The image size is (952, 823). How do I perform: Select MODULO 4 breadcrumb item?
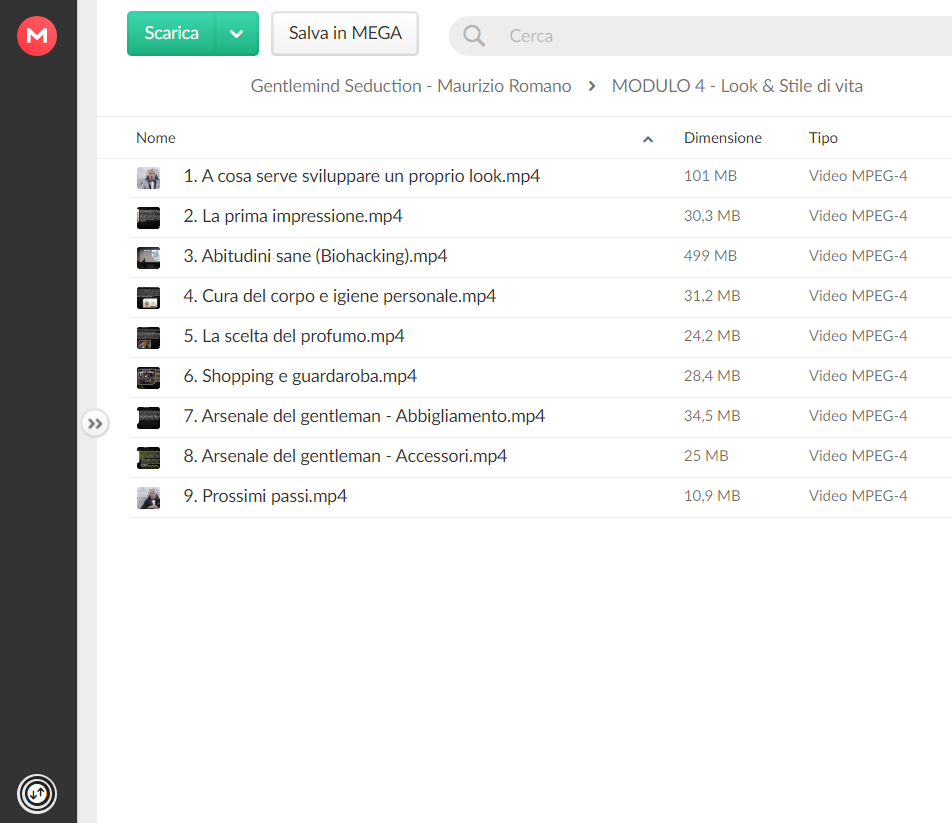tap(737, 86)
